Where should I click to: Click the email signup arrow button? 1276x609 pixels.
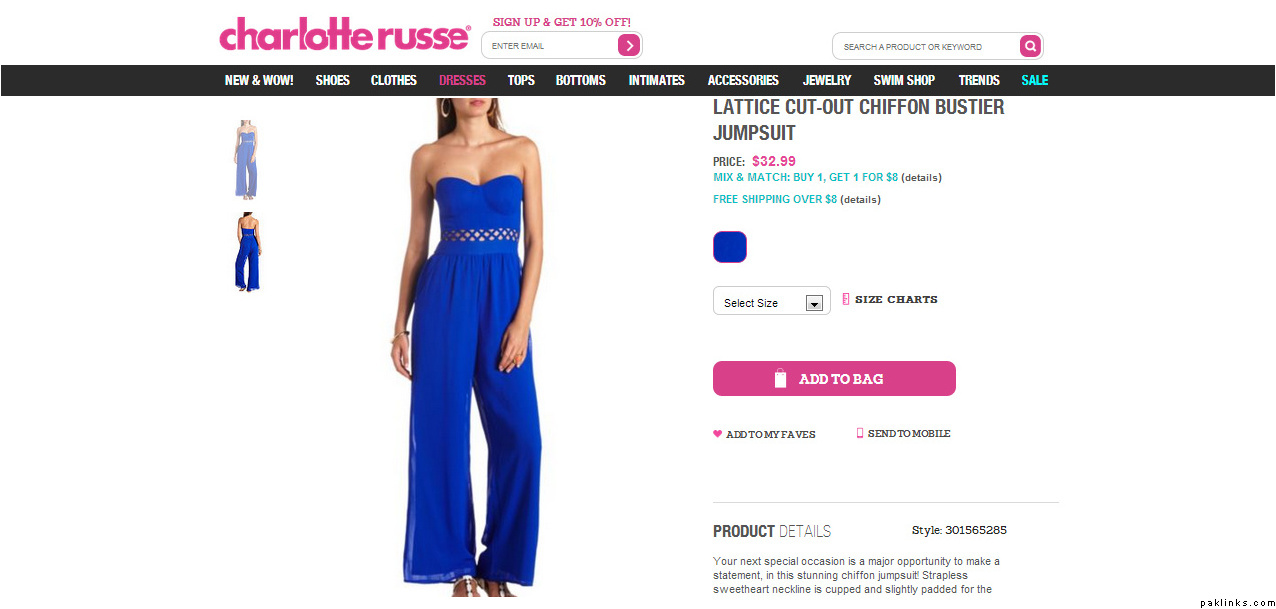629,45
